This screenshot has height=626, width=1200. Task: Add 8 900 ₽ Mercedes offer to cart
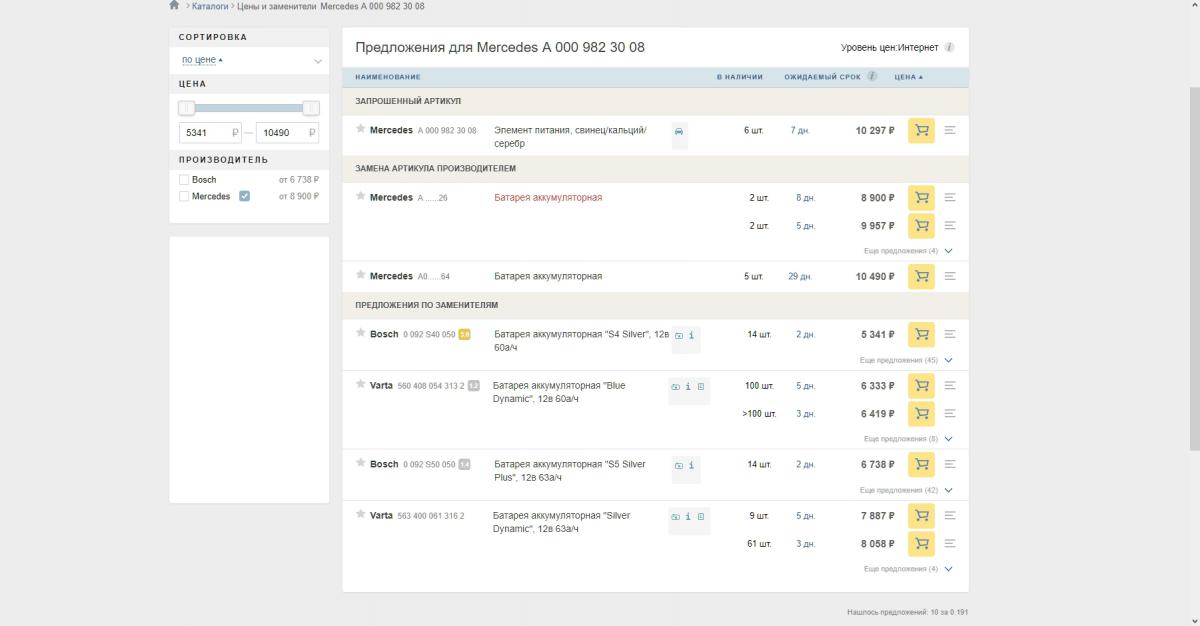(x=921, y=198)
